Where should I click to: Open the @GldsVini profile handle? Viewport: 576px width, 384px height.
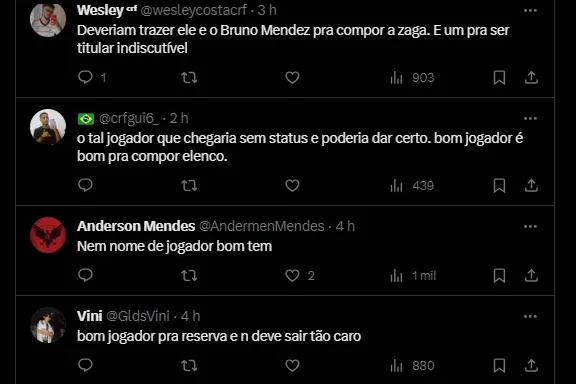pos(138,316)
